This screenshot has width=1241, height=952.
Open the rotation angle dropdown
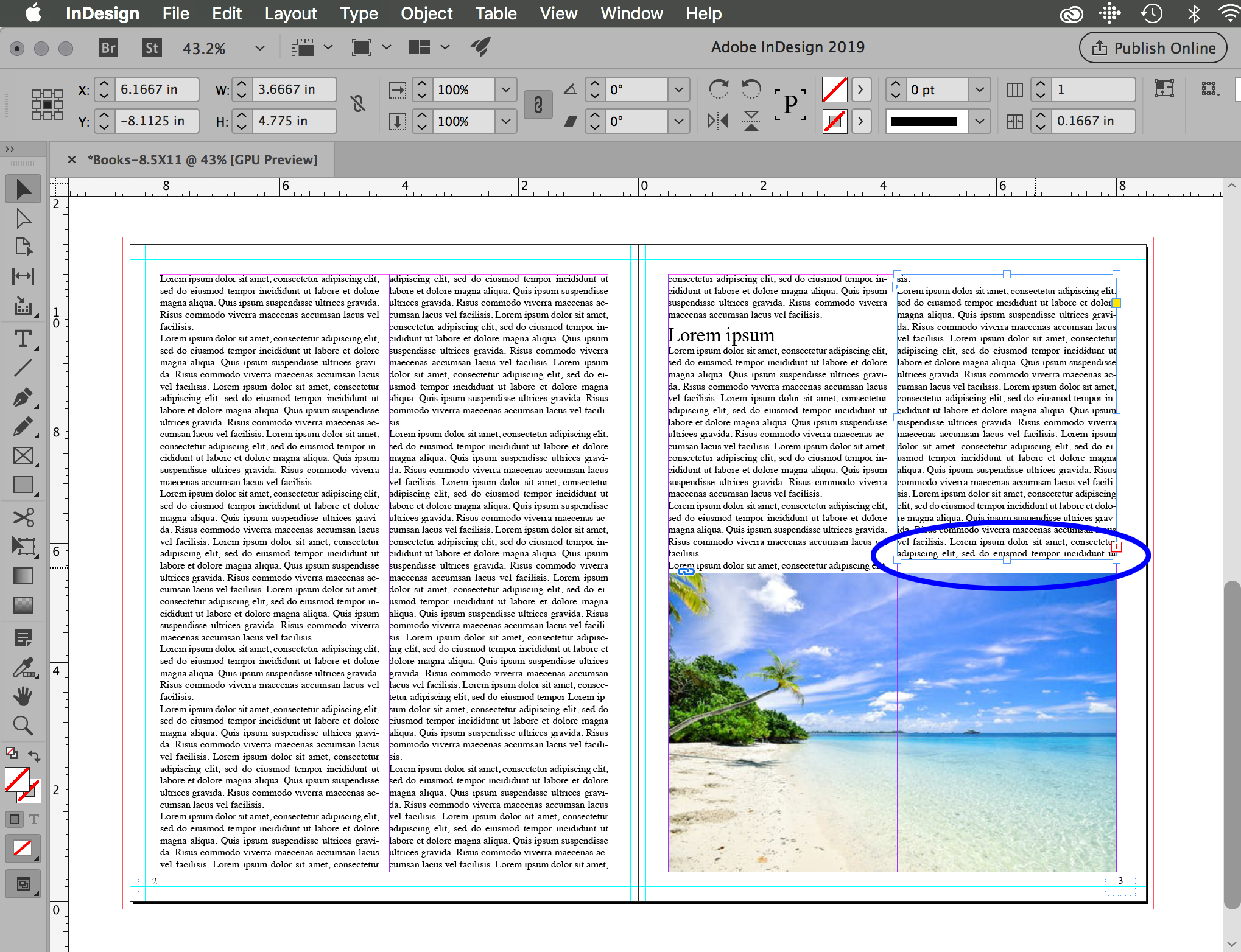[678, 89]
